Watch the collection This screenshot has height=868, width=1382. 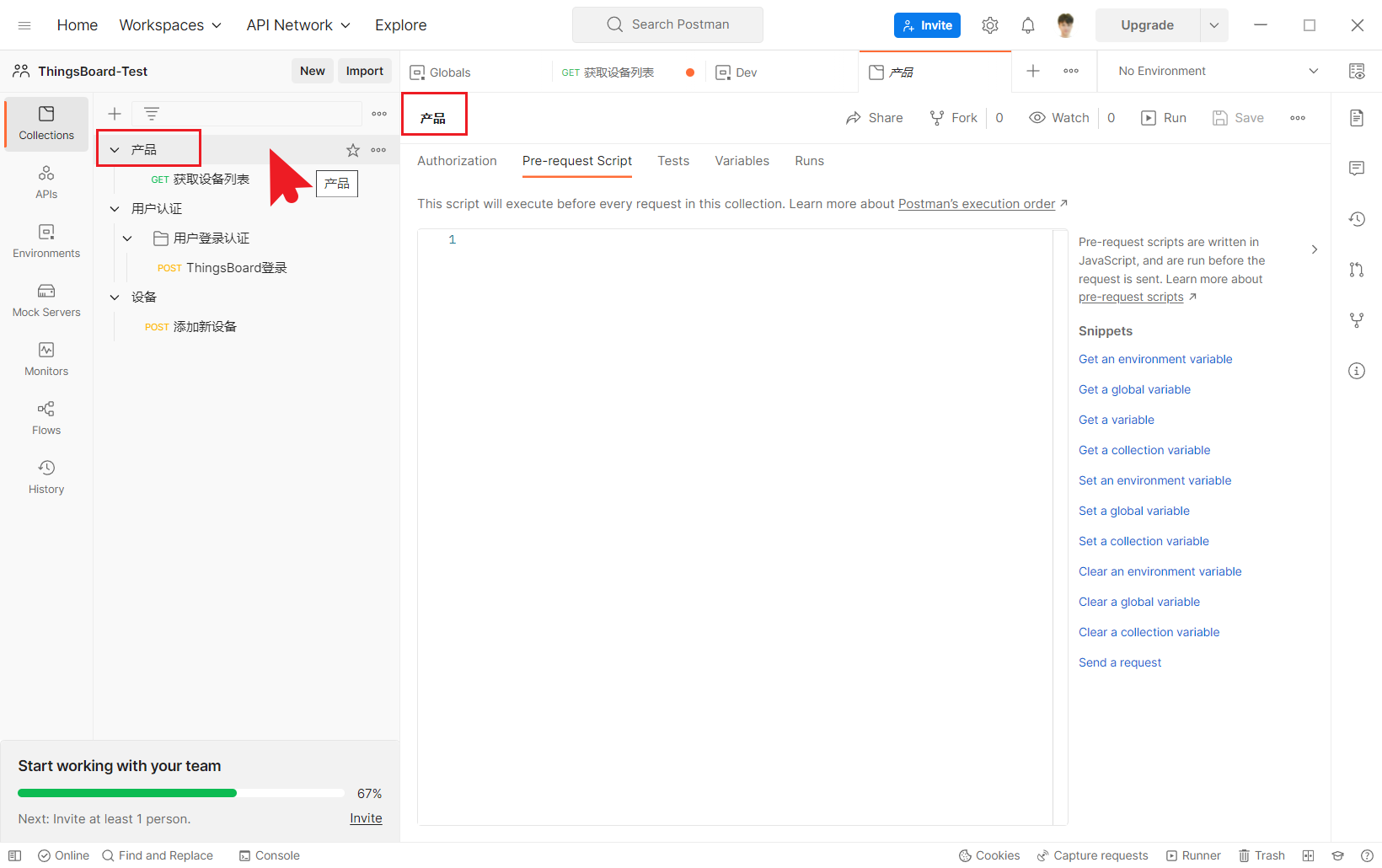click(x=1059, y=118)
